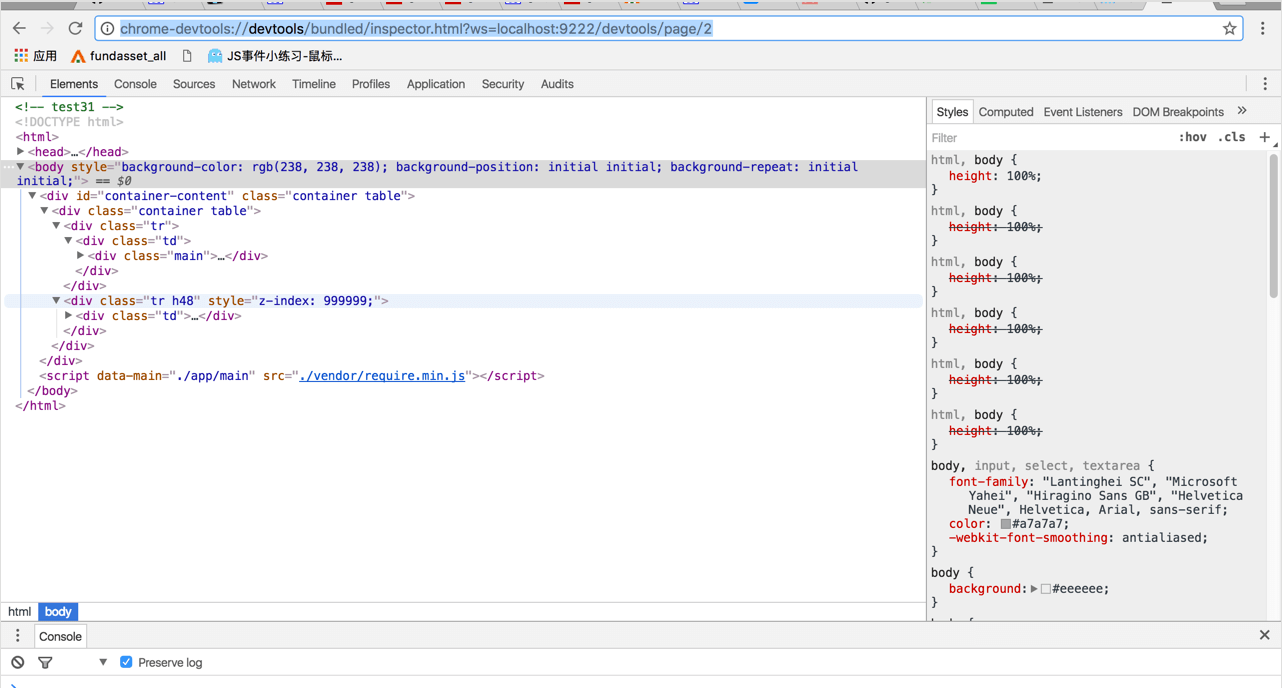1282x688 pixels.
Task: Open the JS事件小练习 bookmark
Action: (275, 56)
